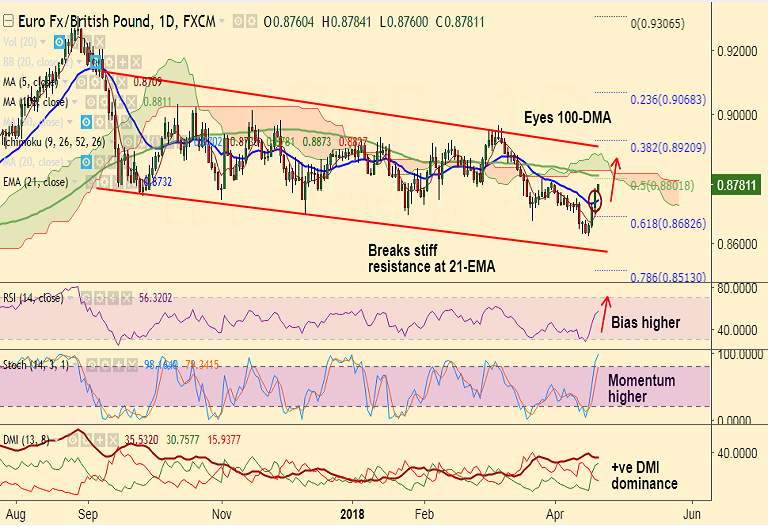Remove the DMI indicator with X
The width and height of the screenshot is (768, 527).
(113, 440)
